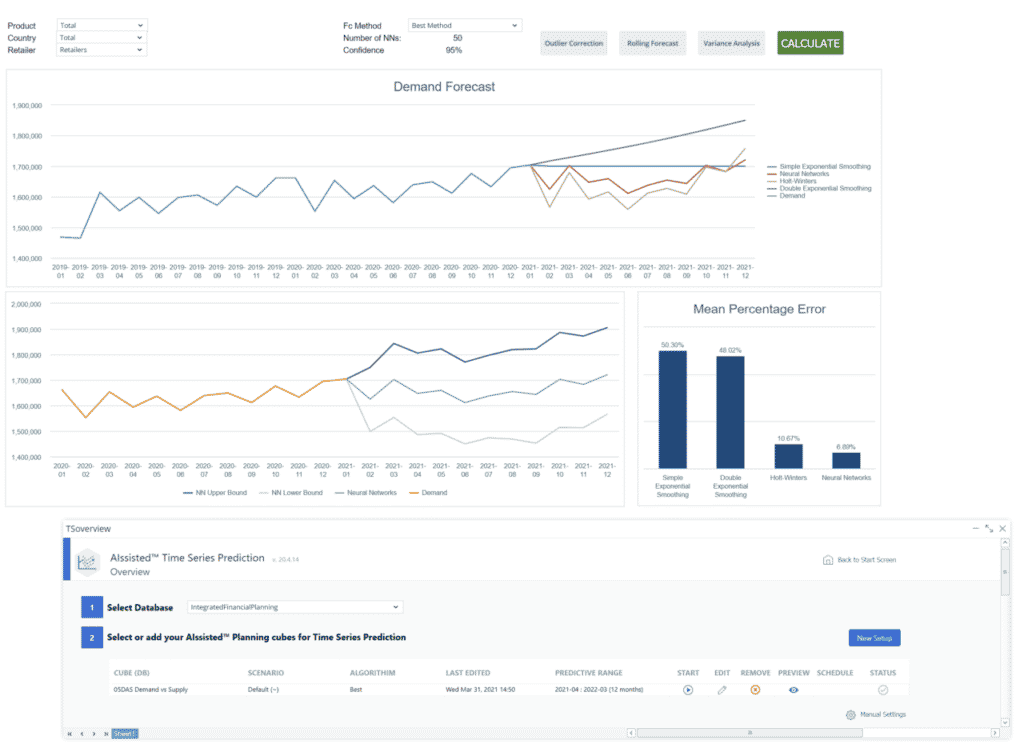Edit the Demand vs Supply cube setup
The height and width of the screenshot is (756, 1024).
pos(722,690)
